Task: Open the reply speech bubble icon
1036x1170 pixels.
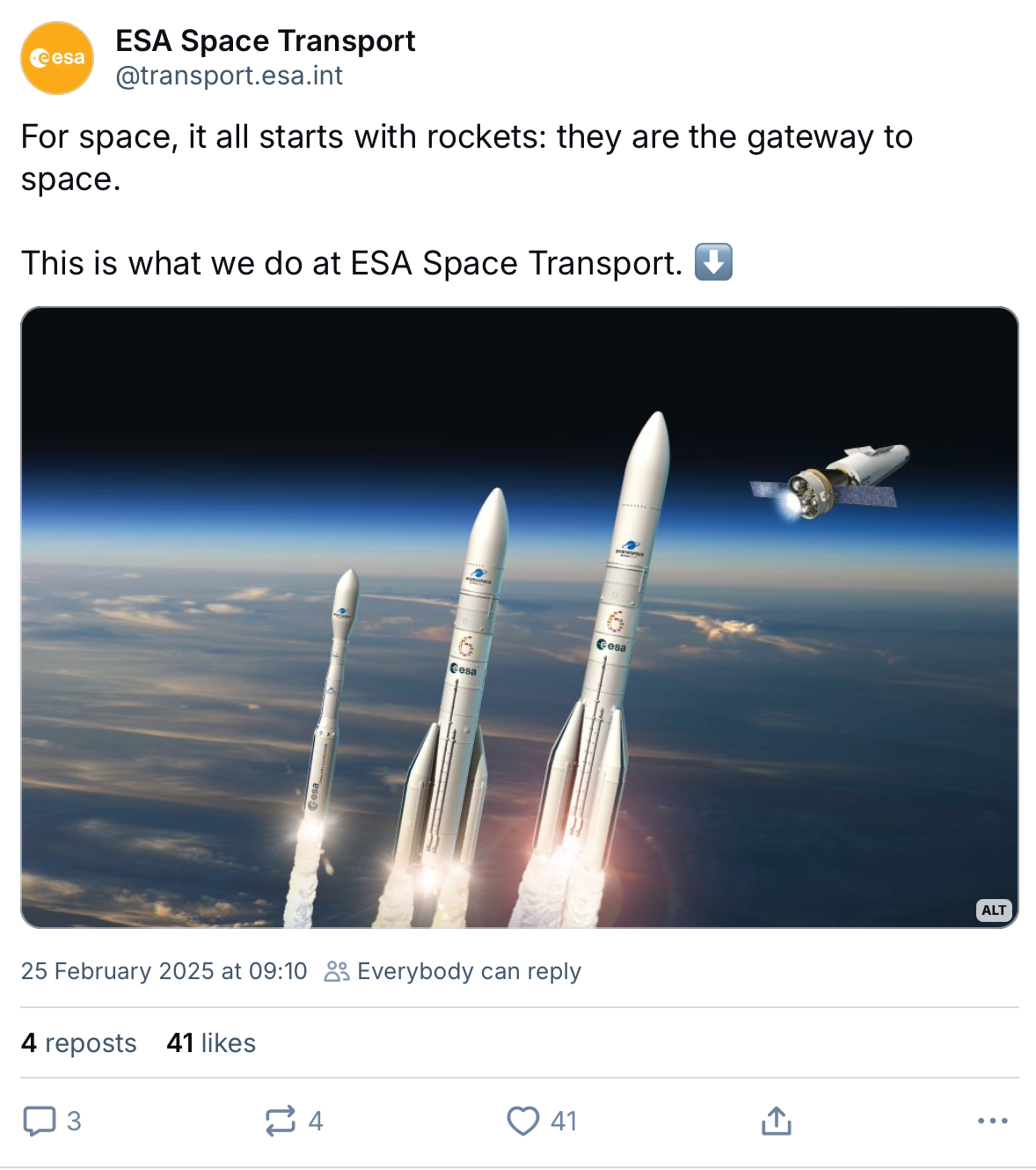Action: [39, 1121]
